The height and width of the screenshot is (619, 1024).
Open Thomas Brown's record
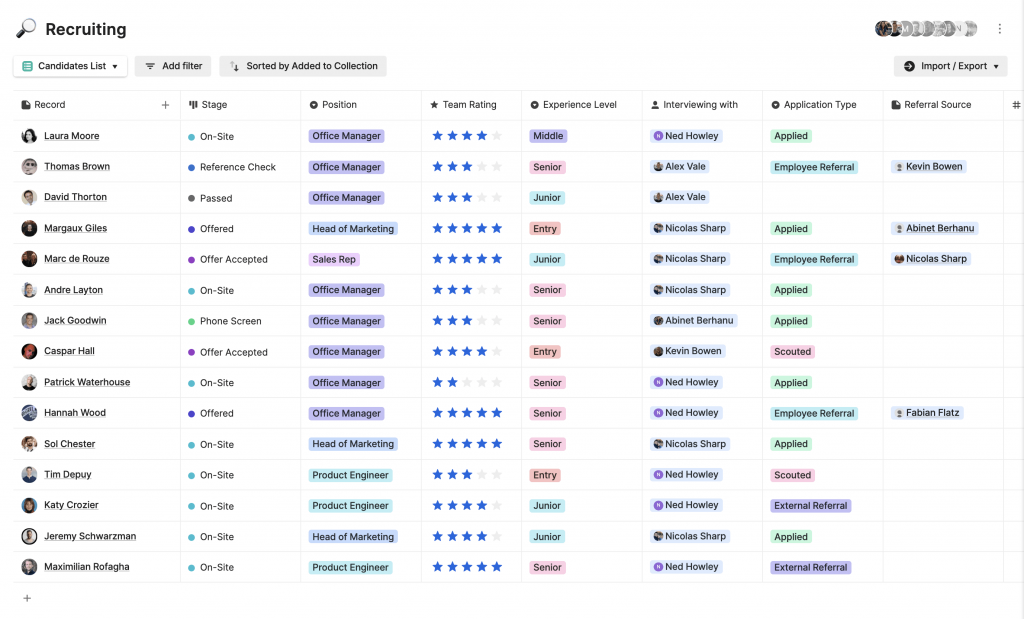(x=77, y=167)
